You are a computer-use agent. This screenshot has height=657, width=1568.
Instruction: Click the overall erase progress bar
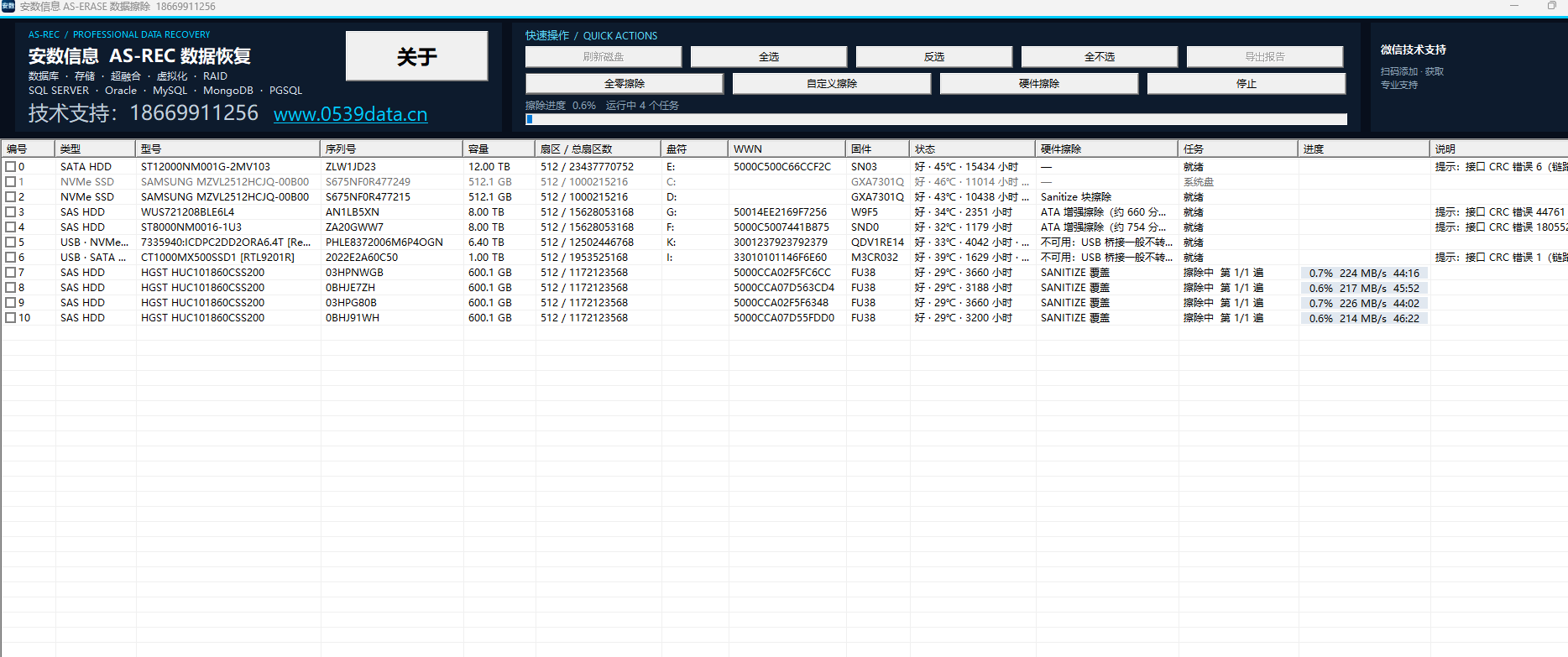point(936,119)
